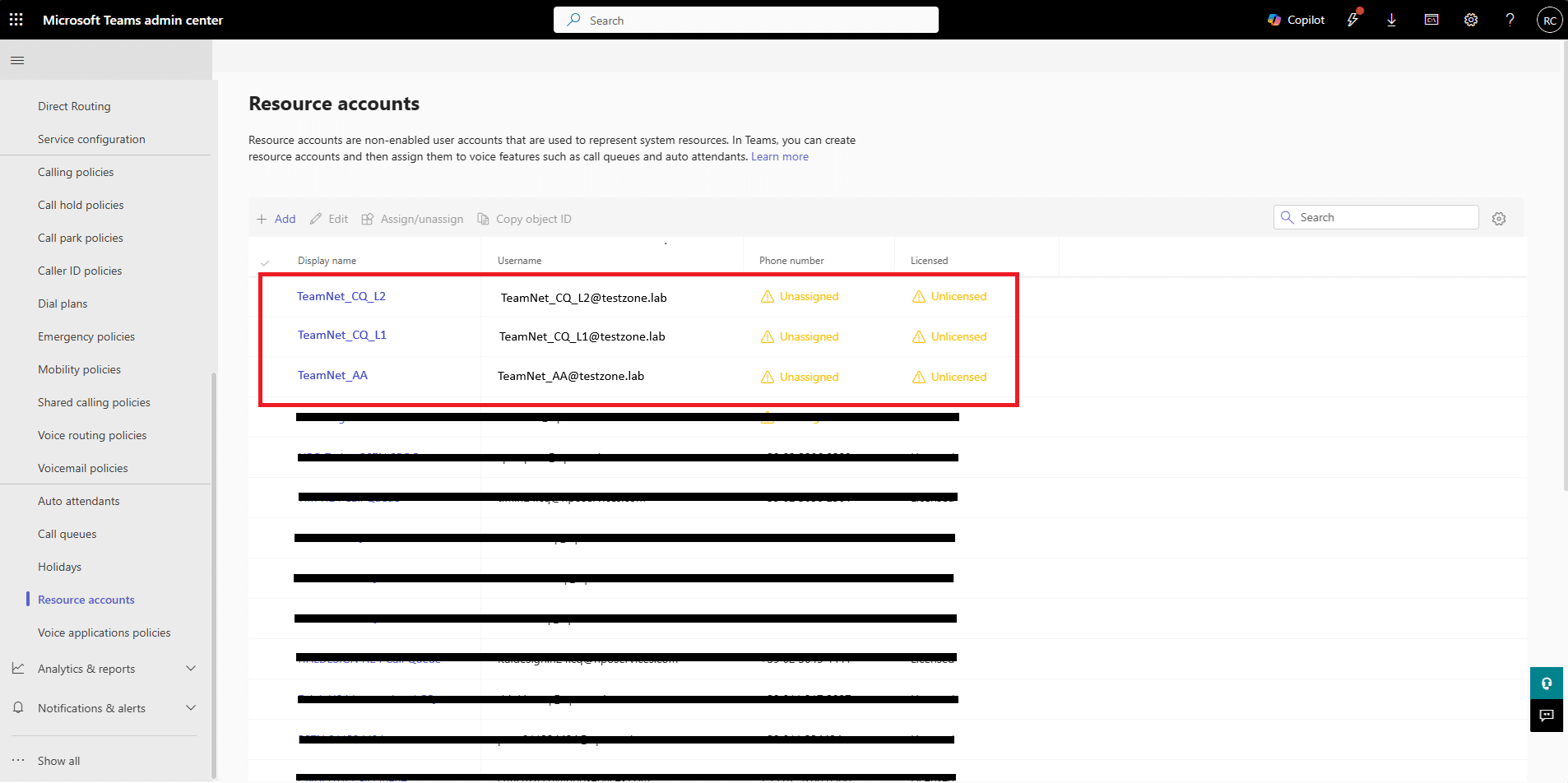
Task: Toggle the select-all checkmark in table header
Action: [x=265, y=262]
